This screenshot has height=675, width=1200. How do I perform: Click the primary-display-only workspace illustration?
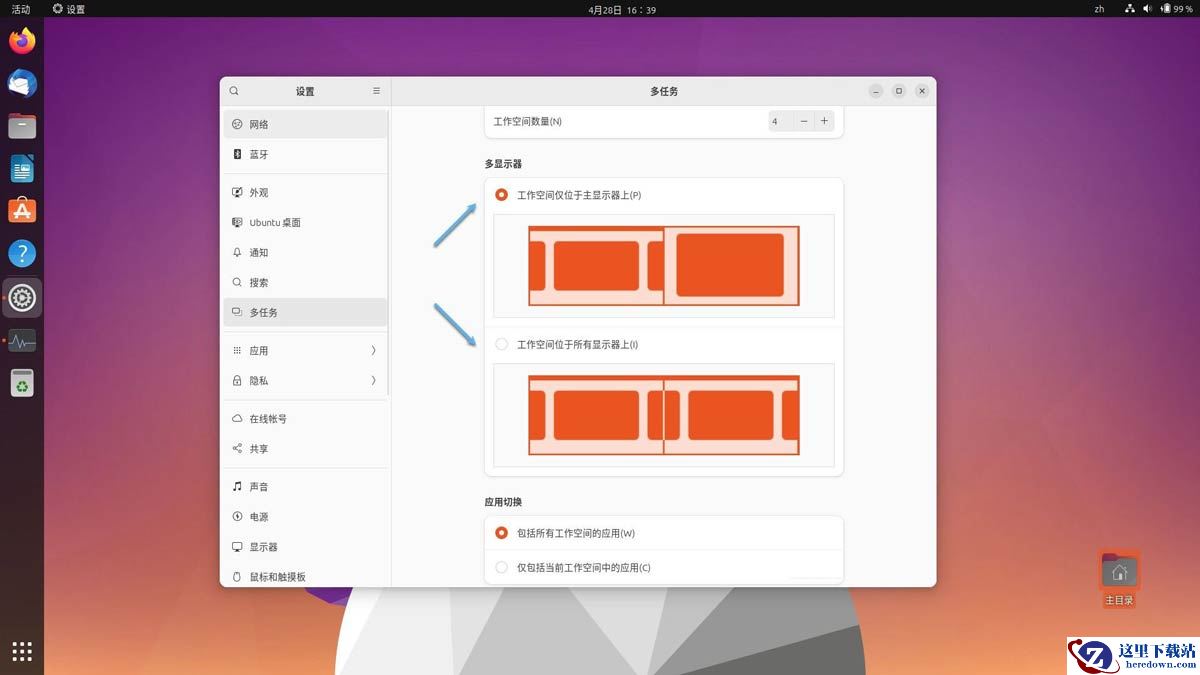point(664,266)
